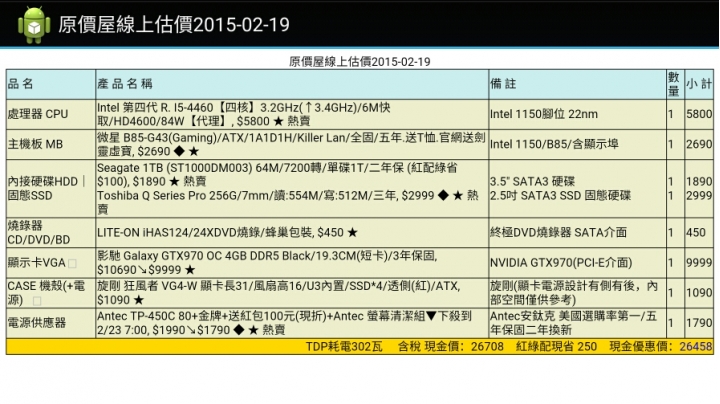This screenshot has width=720, height=404.
Task: Select the 影馳 Galaxy GTX970 OC product entry
Action: [267, 263]
